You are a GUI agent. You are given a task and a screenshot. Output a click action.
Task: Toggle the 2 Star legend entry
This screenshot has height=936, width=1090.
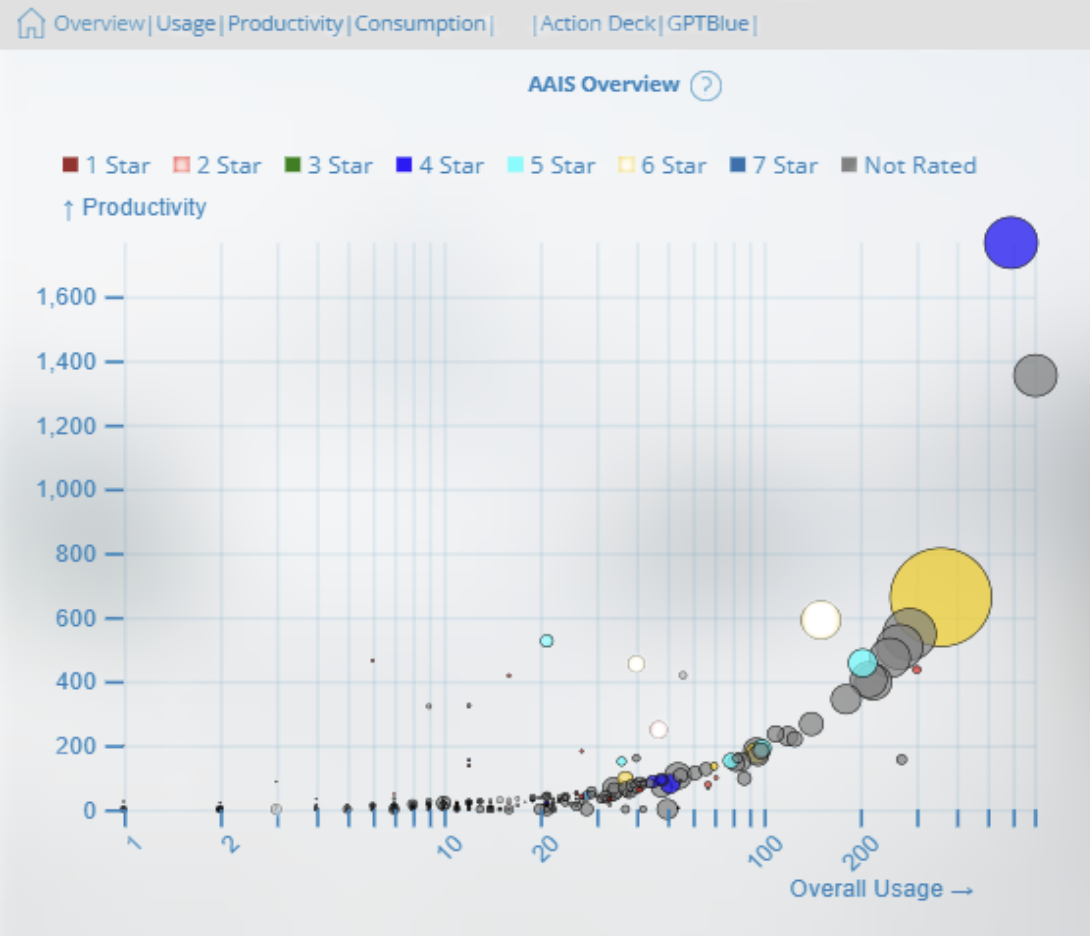coord(218,166)
